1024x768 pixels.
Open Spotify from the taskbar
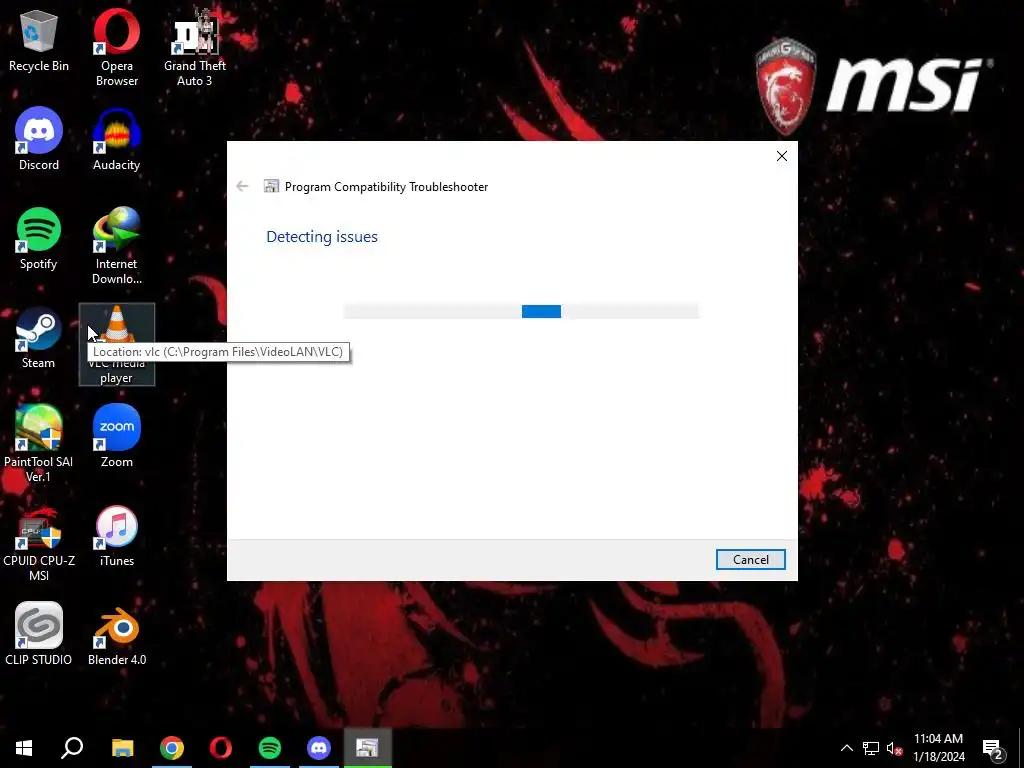270,748
